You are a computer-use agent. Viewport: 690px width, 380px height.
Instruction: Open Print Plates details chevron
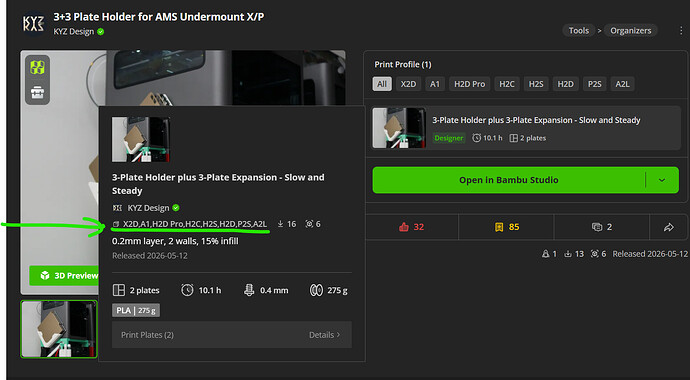coord(338,335)
